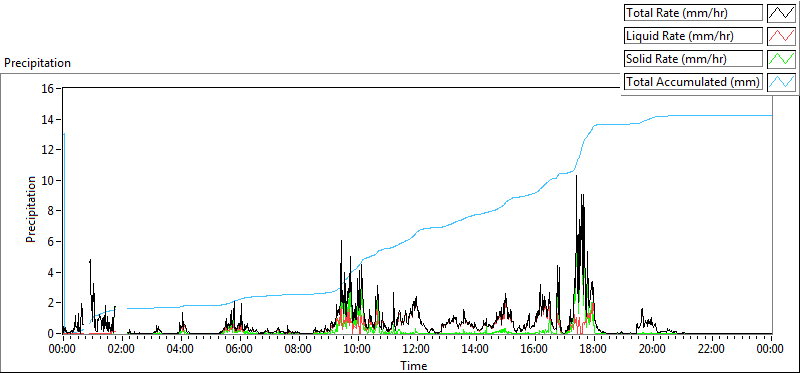Click the tallest black rate spike above 10
800x373 pixels.
click(577, 177)
